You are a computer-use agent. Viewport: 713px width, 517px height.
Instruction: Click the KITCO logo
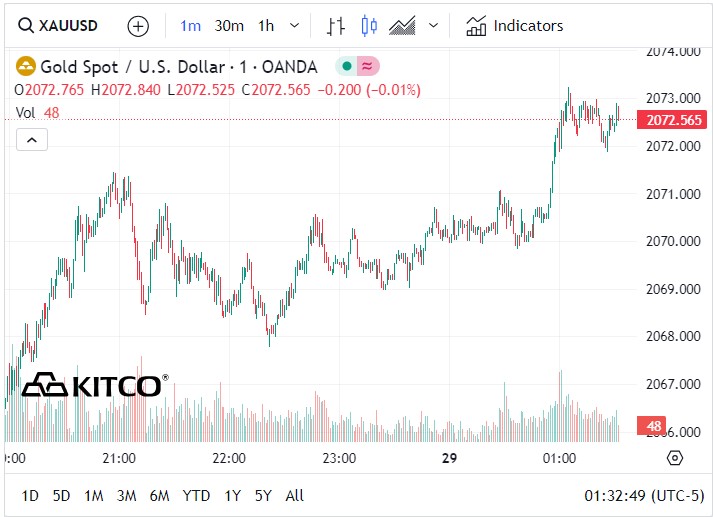coord(95,385)
